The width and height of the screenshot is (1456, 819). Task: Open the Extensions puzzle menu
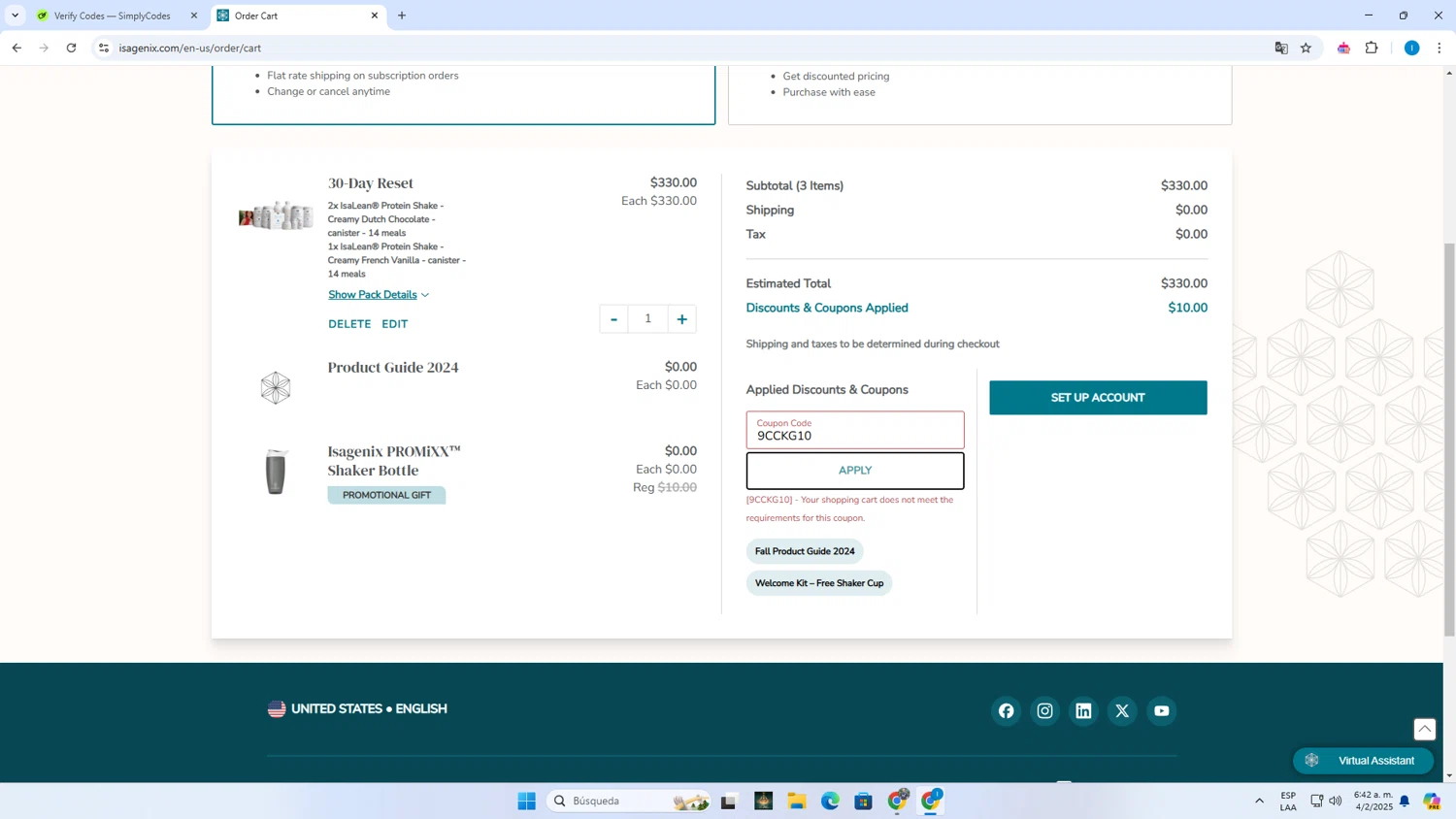pos(1372,48)
